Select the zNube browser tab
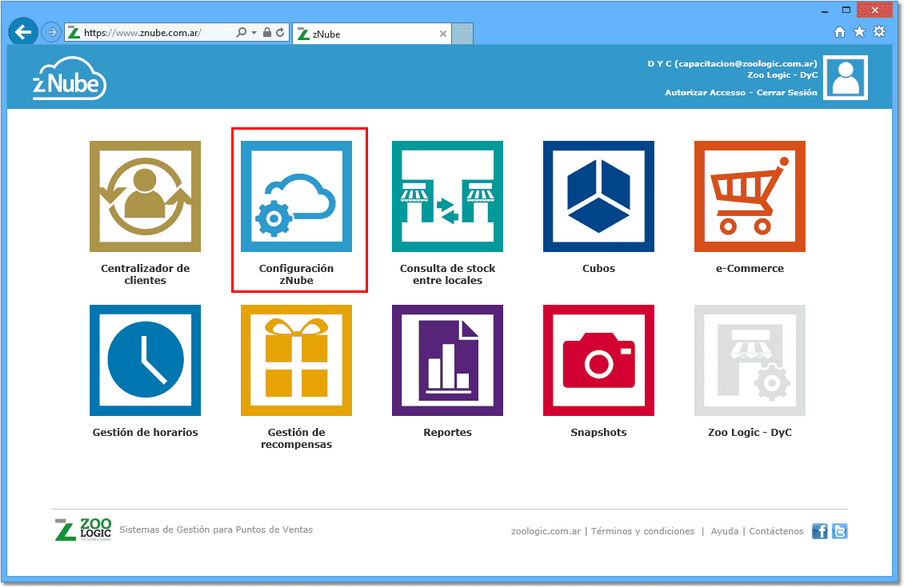This screenshot has width=904, height=588. pyautogui.click(x=372, y=34)
